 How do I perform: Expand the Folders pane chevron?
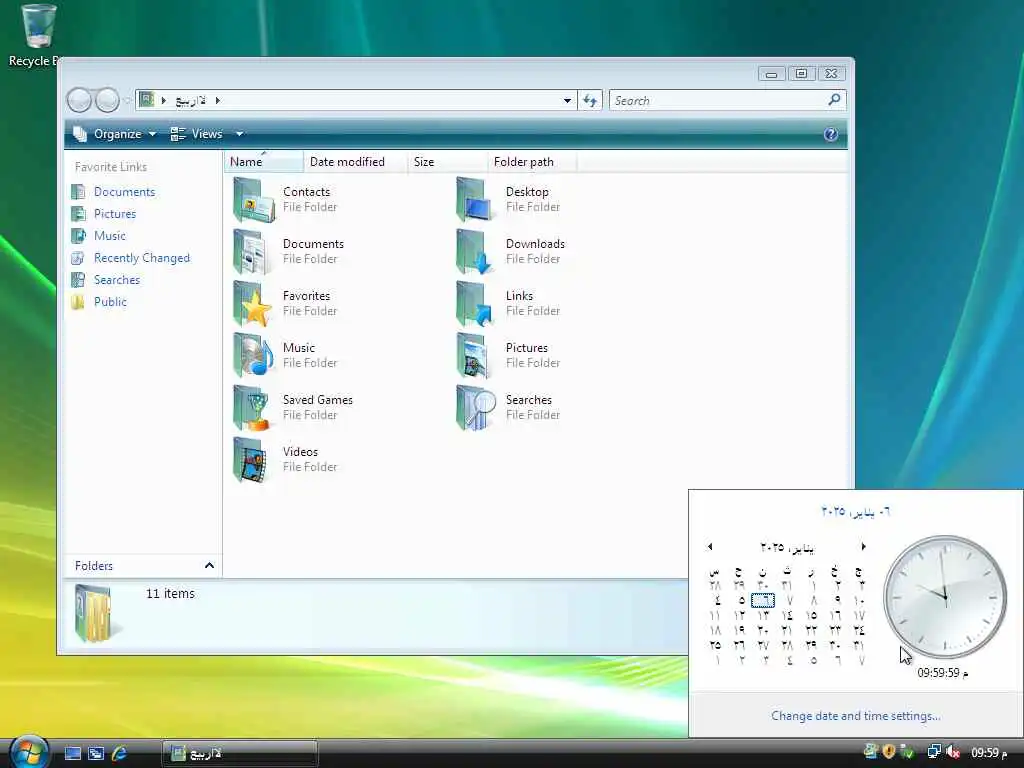click(209, 566)
